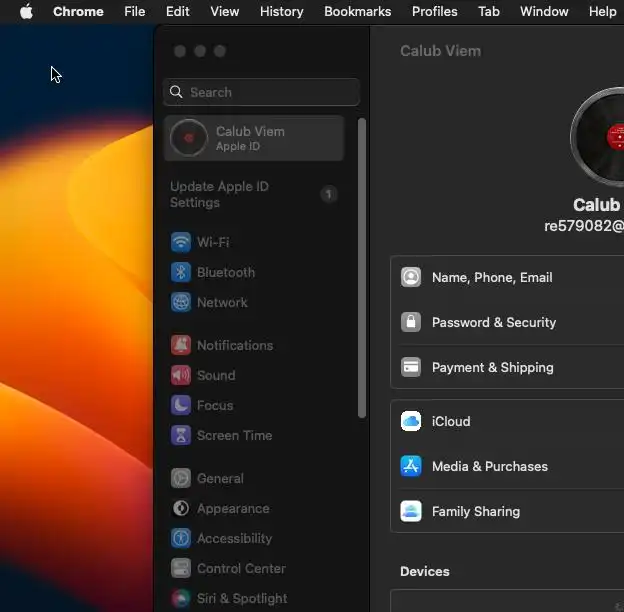Click the Bluetooth icon in sidebar

181,272
